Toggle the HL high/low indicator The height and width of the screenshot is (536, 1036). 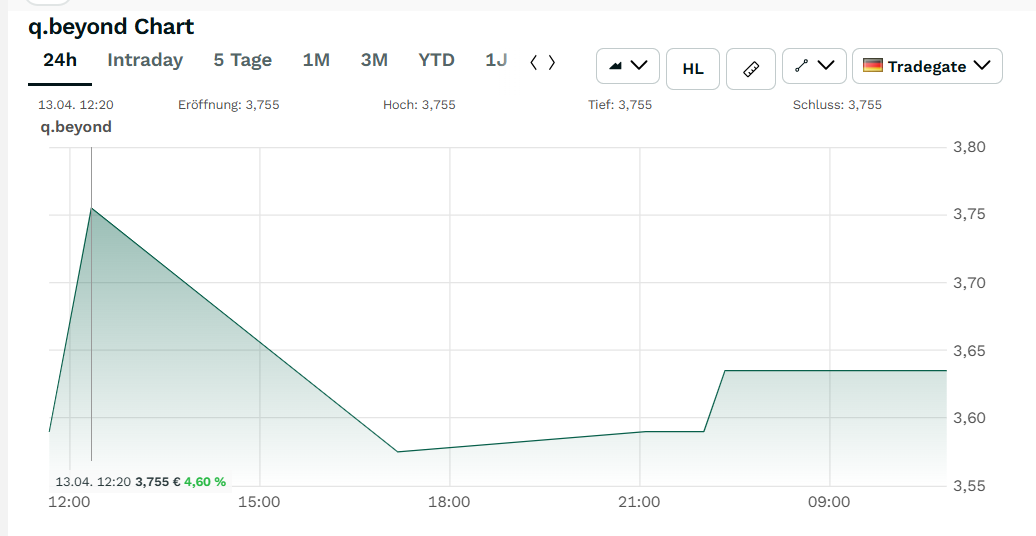click(x=692, y=68)
